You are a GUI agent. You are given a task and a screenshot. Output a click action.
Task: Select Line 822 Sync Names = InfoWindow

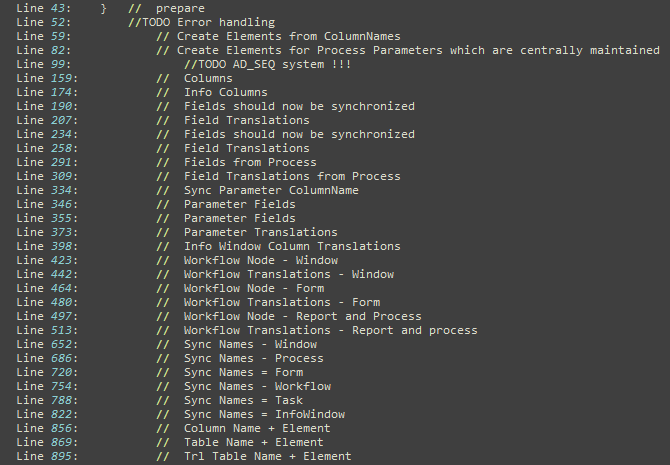pos(180,414)
